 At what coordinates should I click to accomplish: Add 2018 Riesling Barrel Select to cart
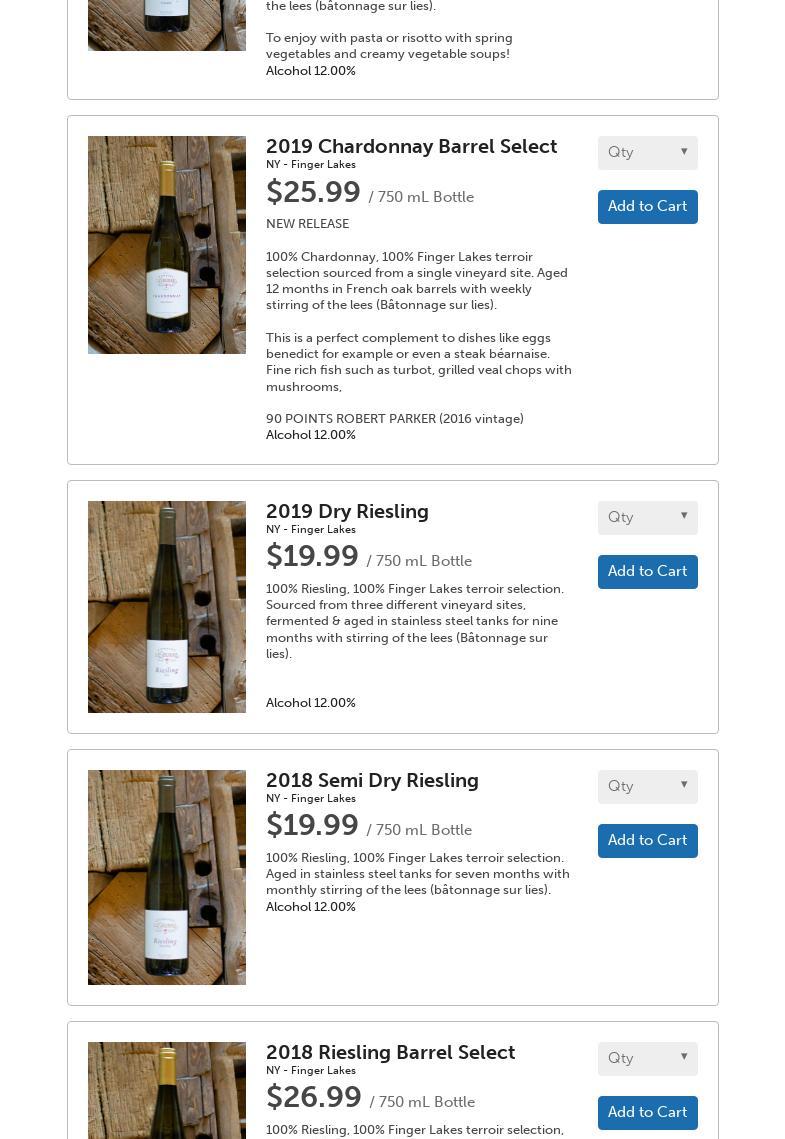[x=647, y=1113]
